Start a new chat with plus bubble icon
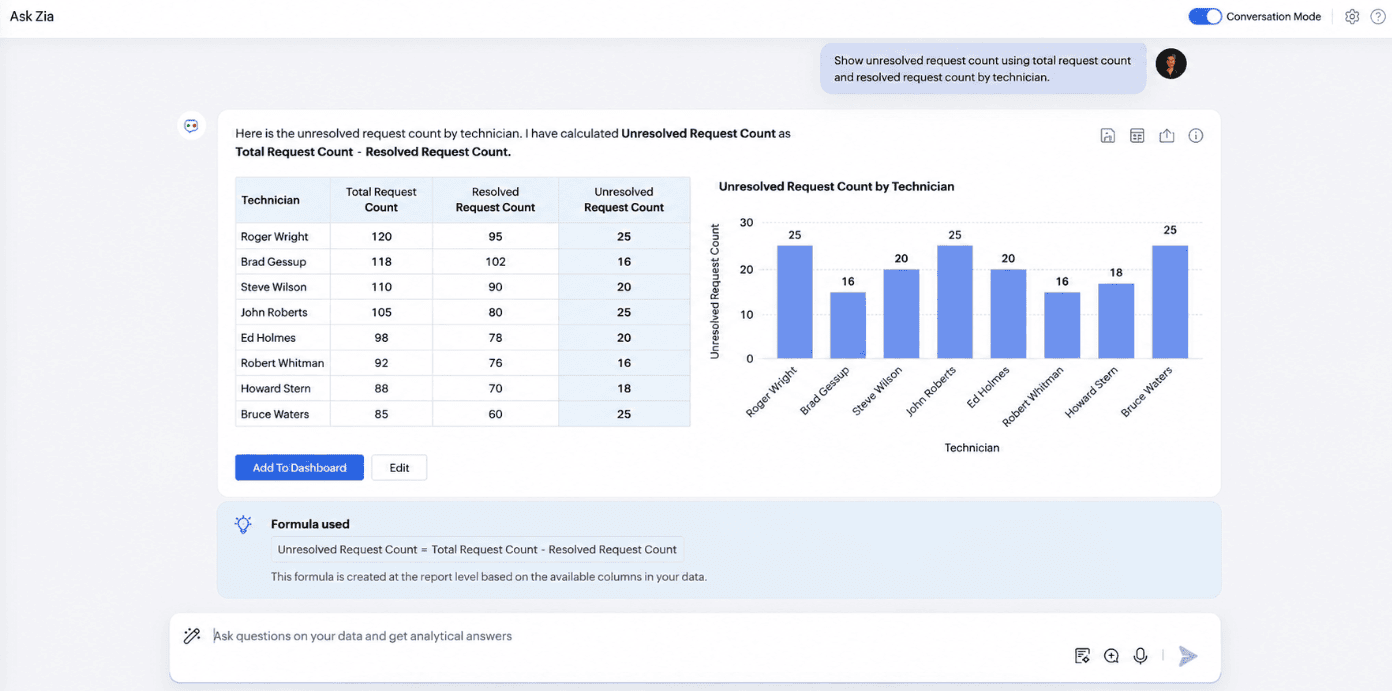This screenshot has height=691, width=1392. click(1111, 656)
